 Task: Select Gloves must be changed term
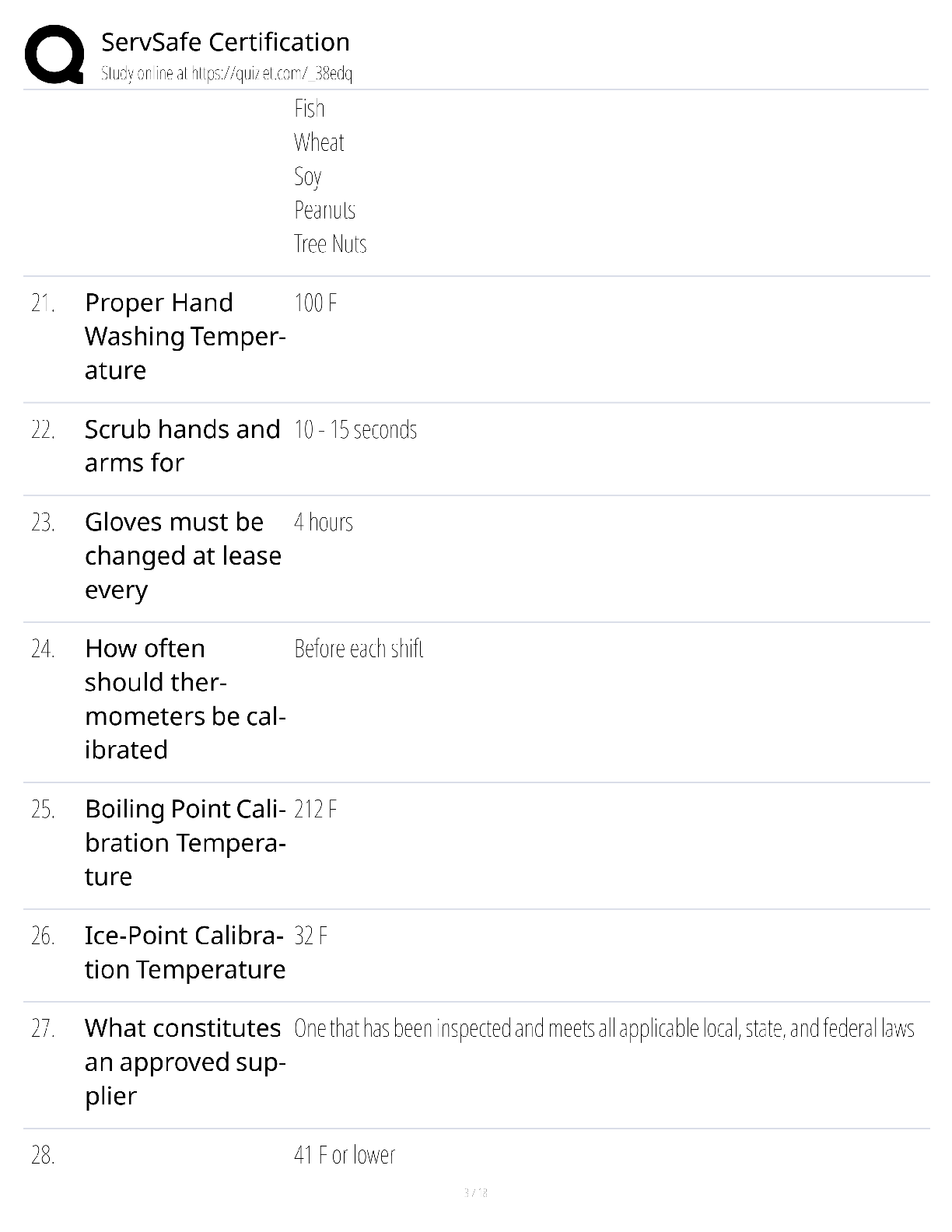click(x=183, y=555)
